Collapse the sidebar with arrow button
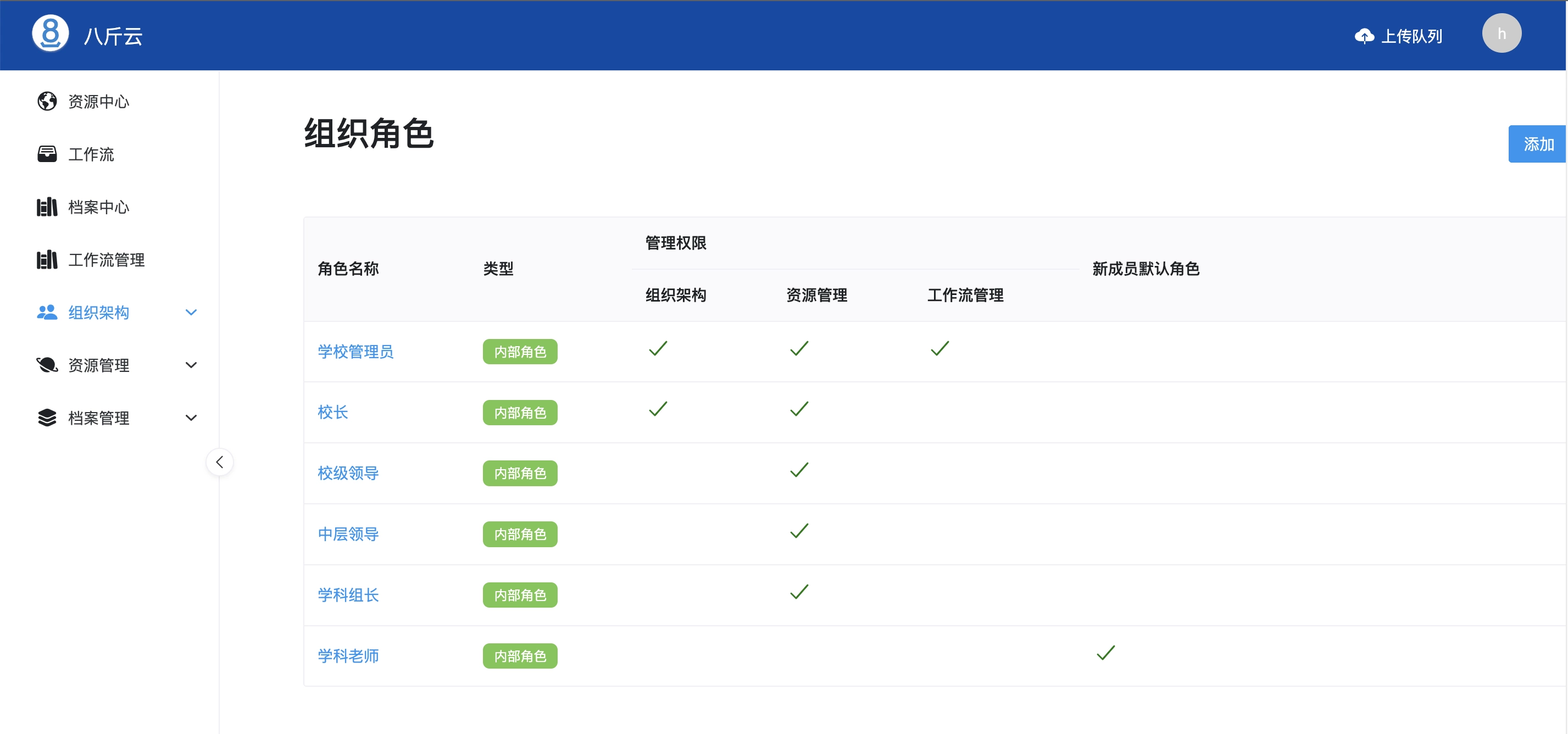The width and height of the screenshot is (1568, 734). (x=220, y=463)
